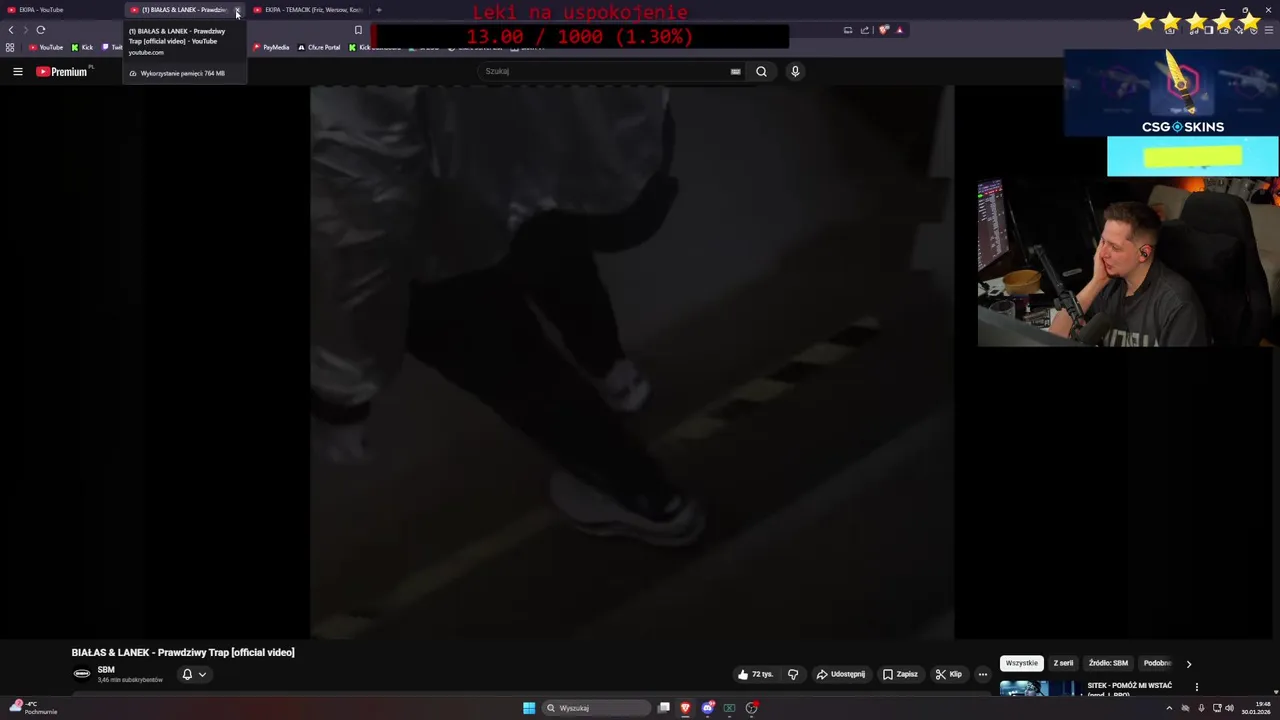Open picture-in-picture icon in address bar
Screen dimensions: 1280x720
click(x=848, y=30)
